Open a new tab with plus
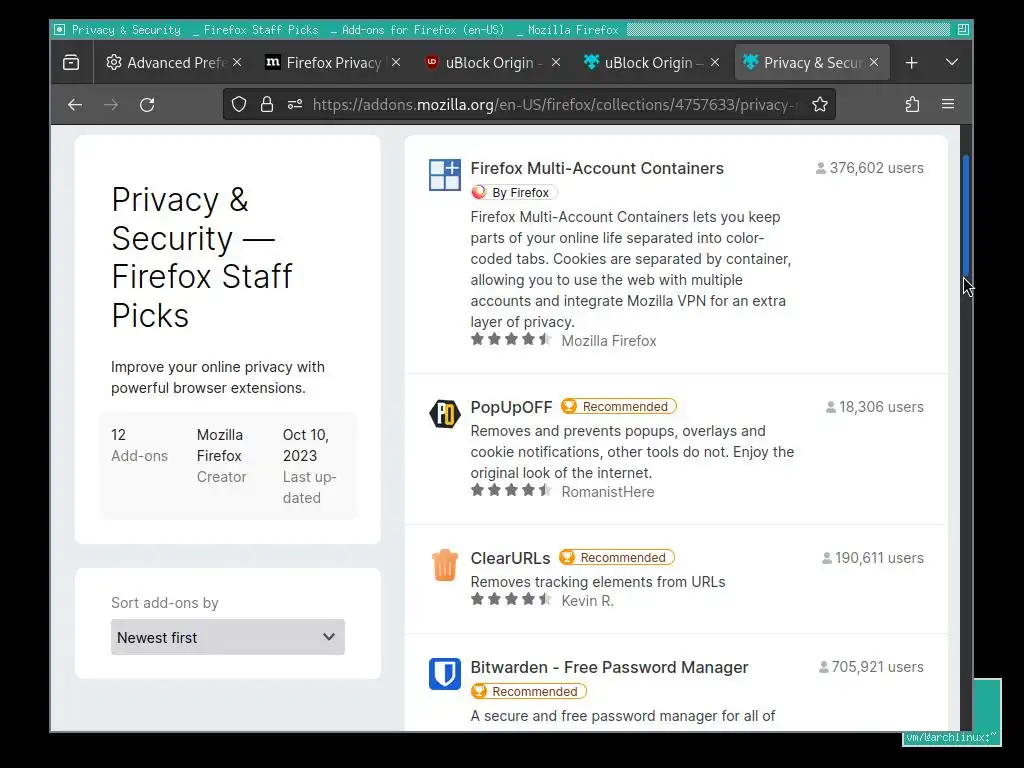The height and width of the screenshot is (768, 1024). 912,63
